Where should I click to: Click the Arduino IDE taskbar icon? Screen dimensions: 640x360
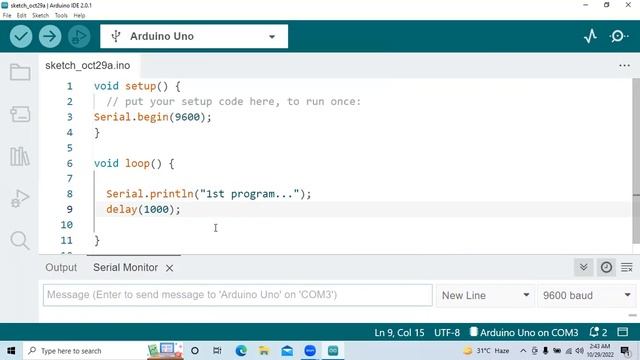click(x=333, y=351)
